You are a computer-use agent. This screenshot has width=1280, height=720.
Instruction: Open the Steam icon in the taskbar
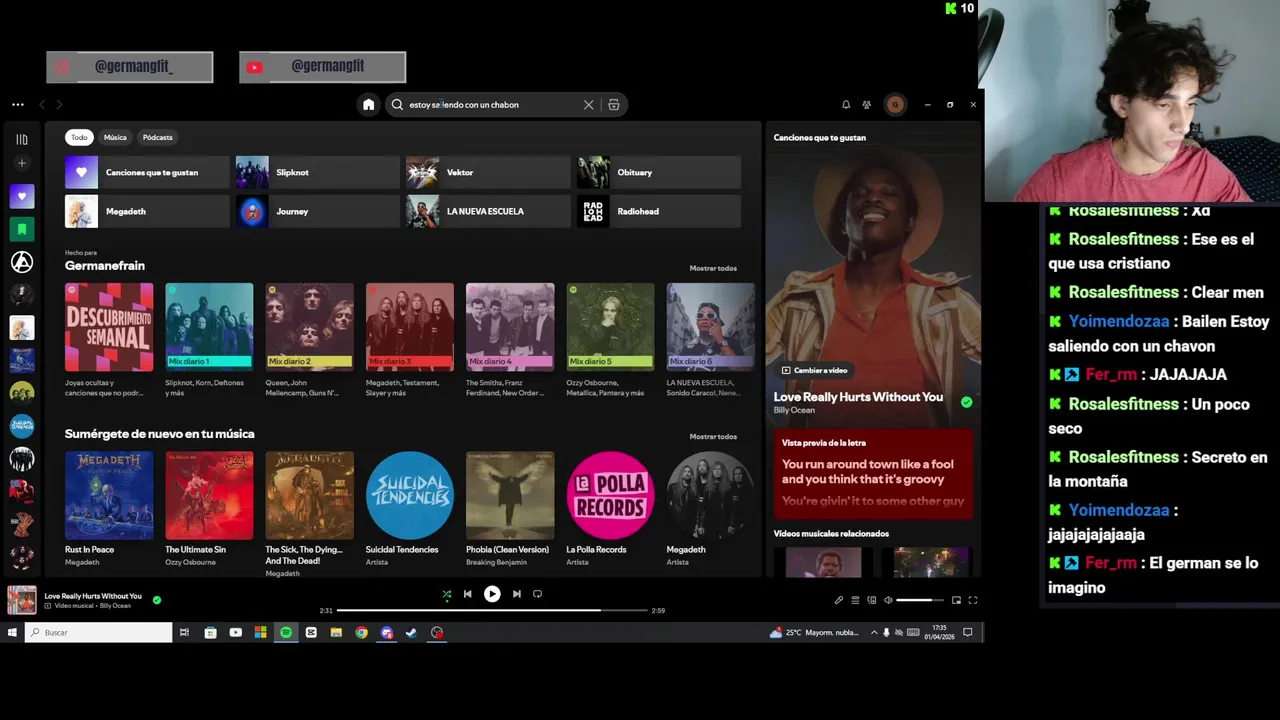point(411,632)
